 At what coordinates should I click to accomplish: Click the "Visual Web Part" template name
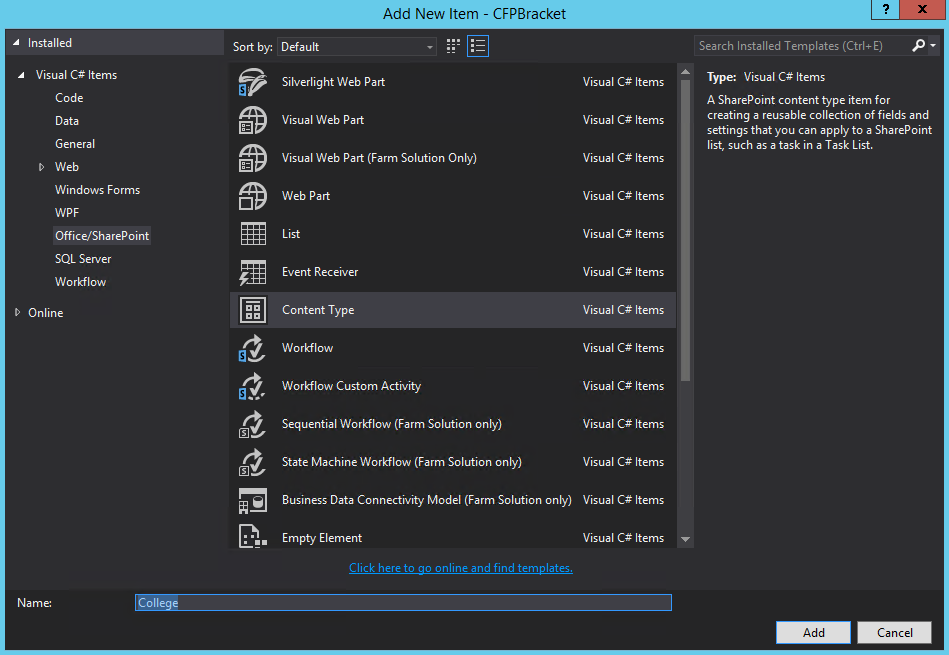tap(323, 120)
